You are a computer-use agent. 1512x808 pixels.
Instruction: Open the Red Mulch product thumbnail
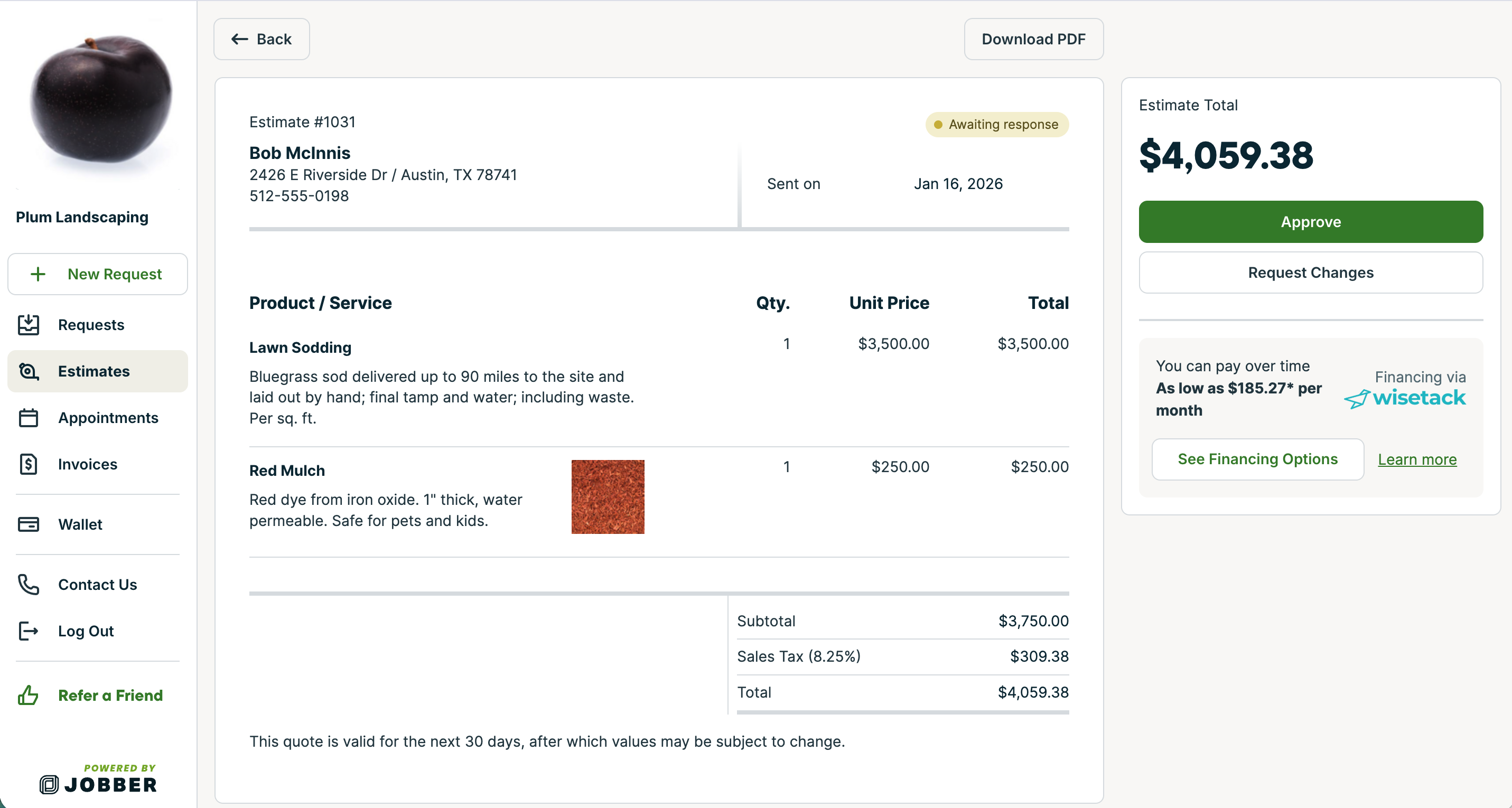608,496
